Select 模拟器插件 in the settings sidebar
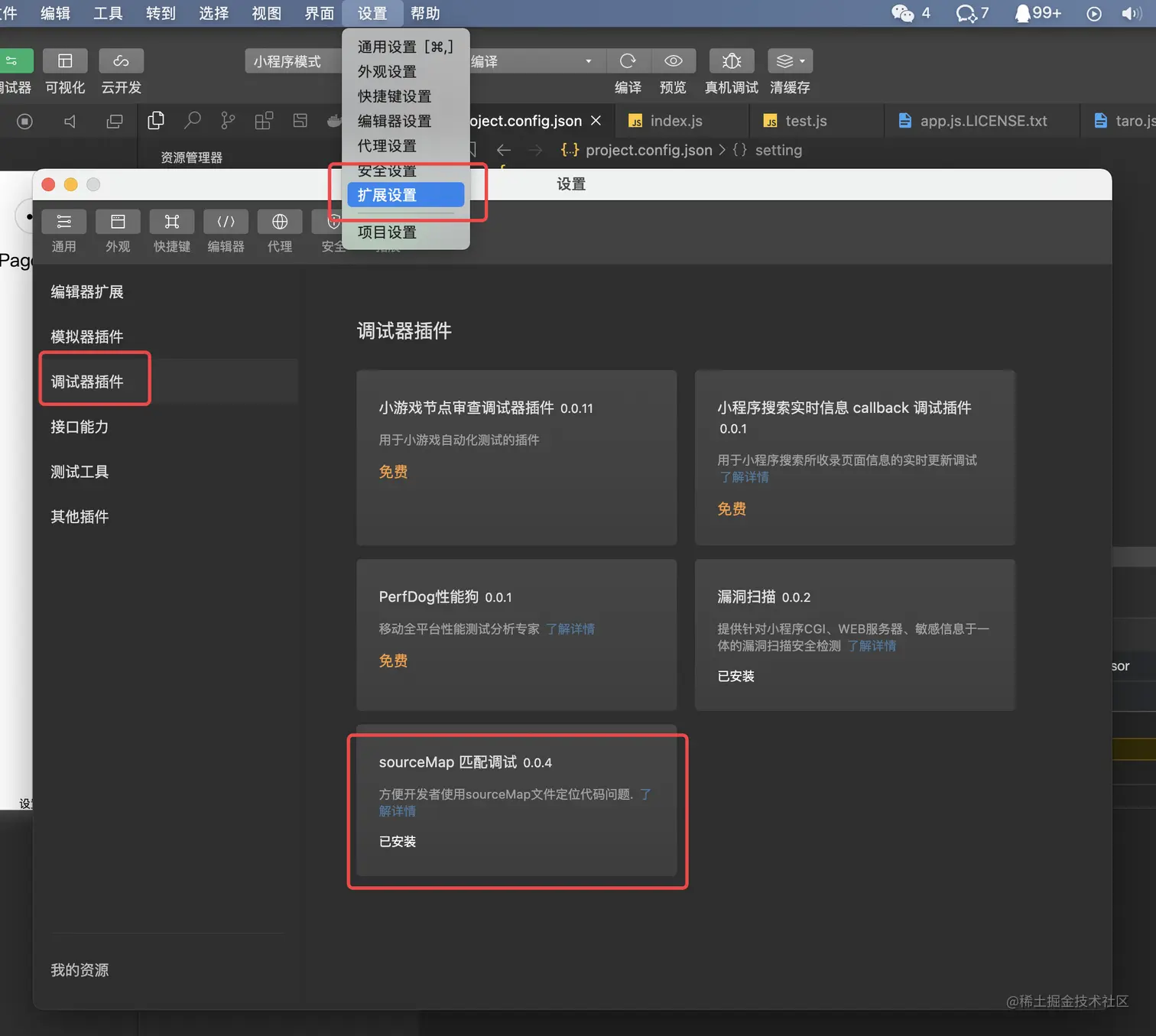The image size is (1156, 1036). pyautogui.click(x=87, y=337)
